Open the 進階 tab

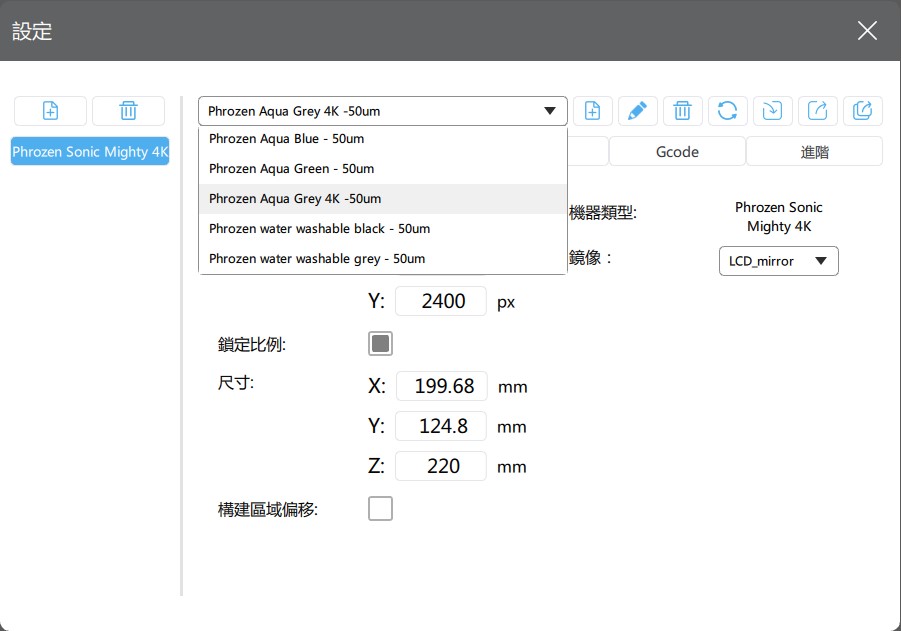coord(814,152)
